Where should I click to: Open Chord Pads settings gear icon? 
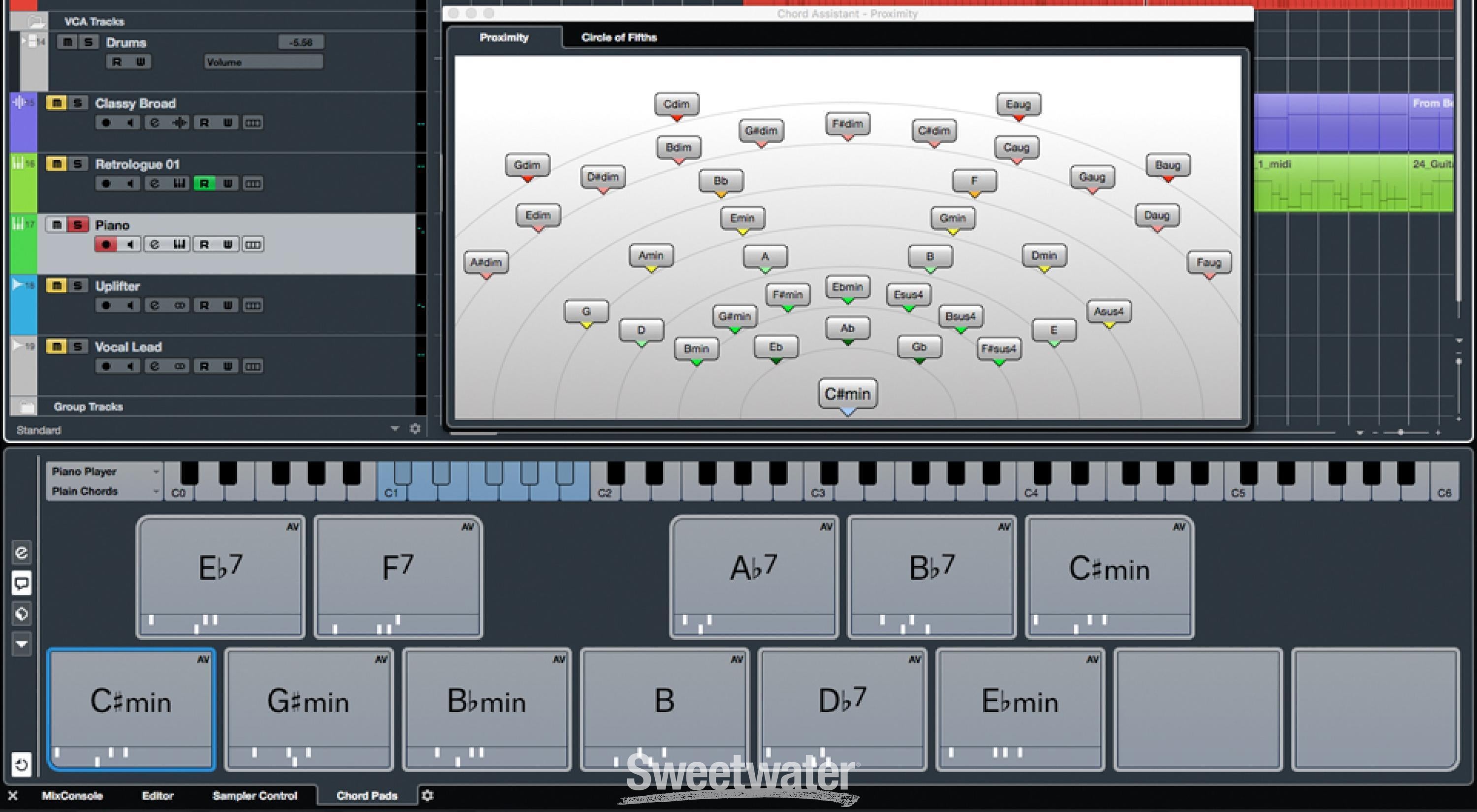[x=428, y=795]
